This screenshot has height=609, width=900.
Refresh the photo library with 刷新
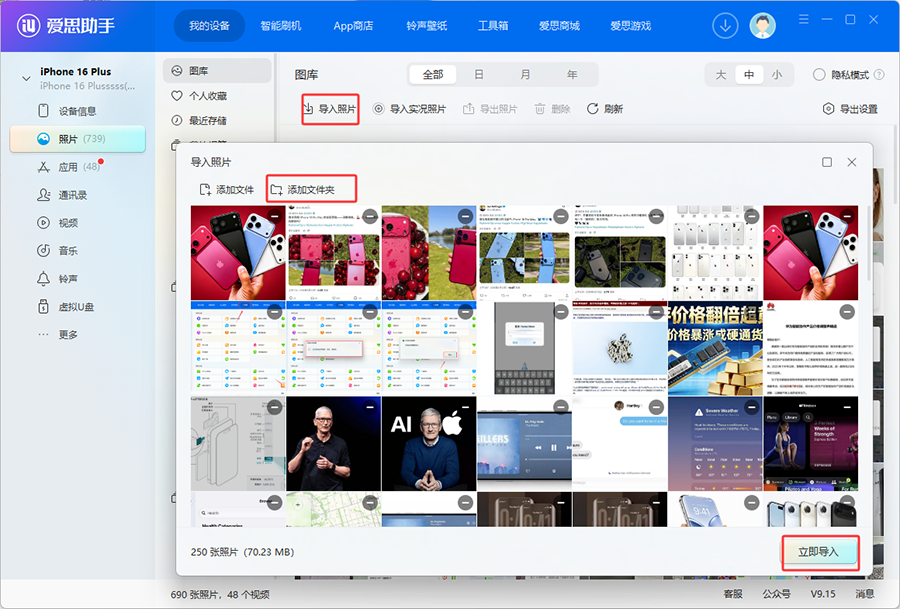click(604, 109)
